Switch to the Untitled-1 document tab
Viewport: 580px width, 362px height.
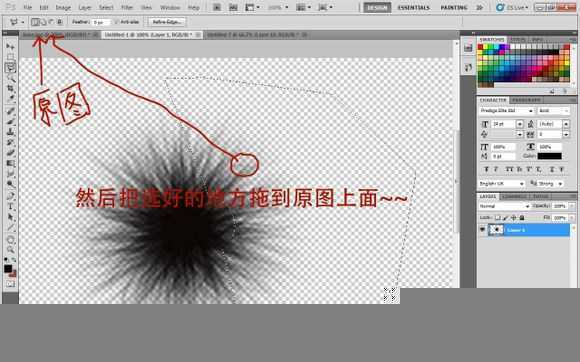[151, 34]
